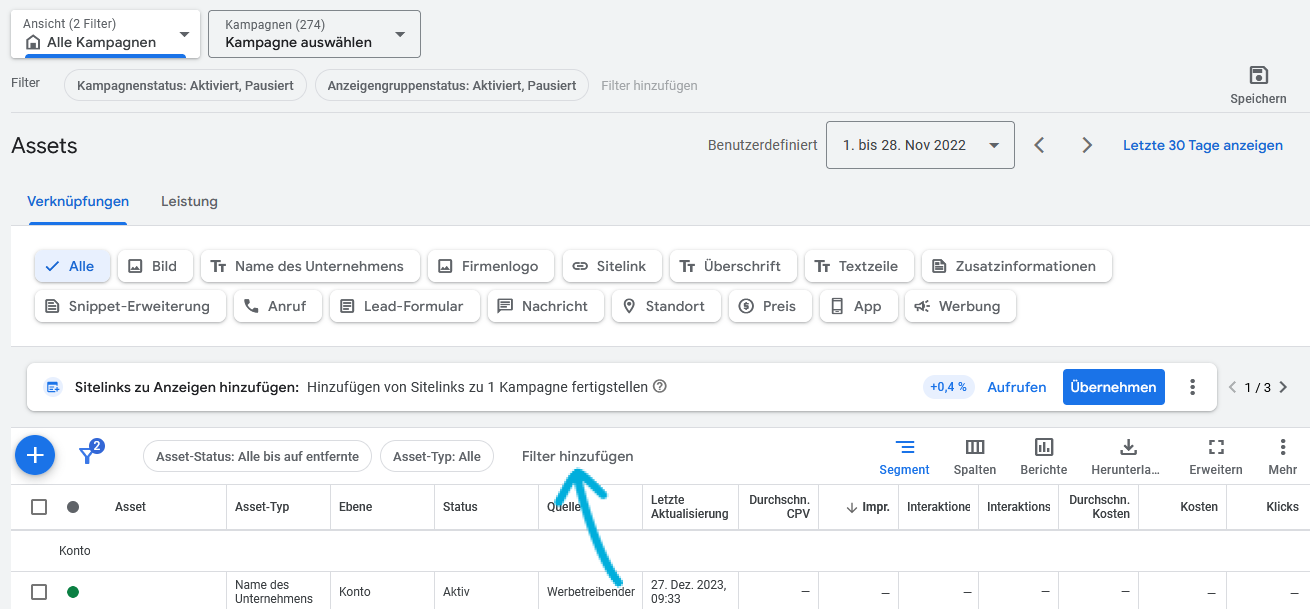Select the Textzeile asset chip
Image resolution: width=1310 pixels, height=609 pixels.
tap(858, 266)
